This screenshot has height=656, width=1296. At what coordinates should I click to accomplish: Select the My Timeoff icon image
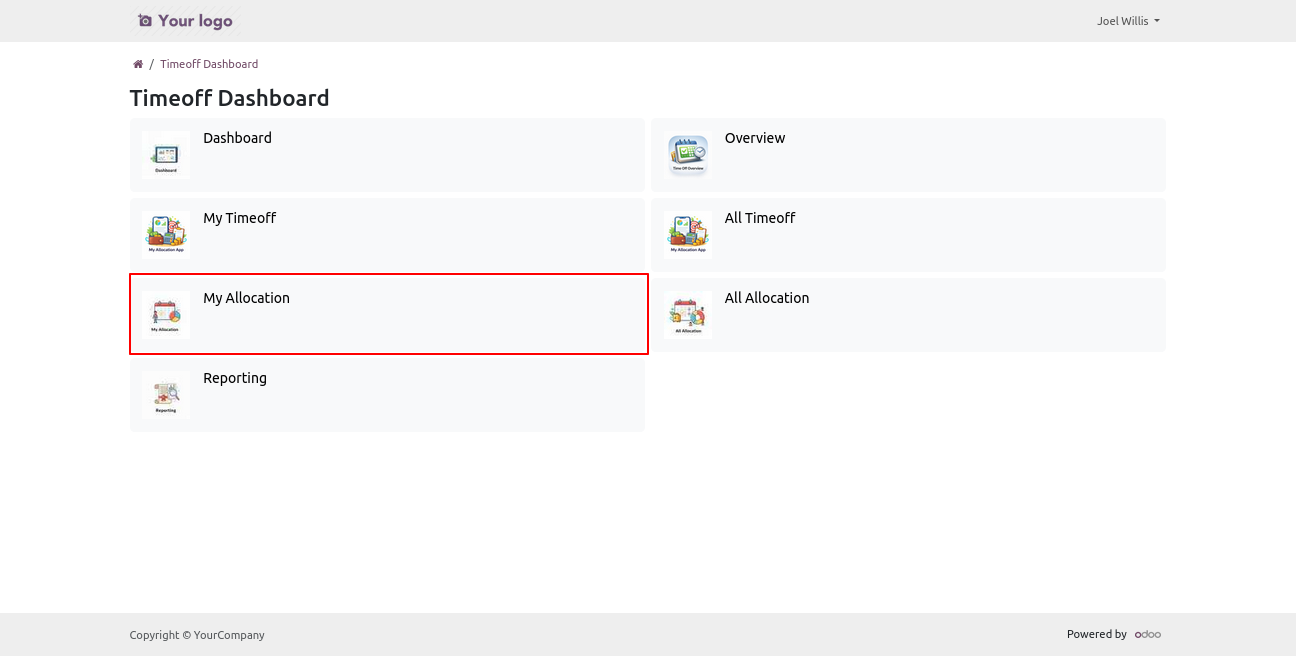[x=166, y=235]
